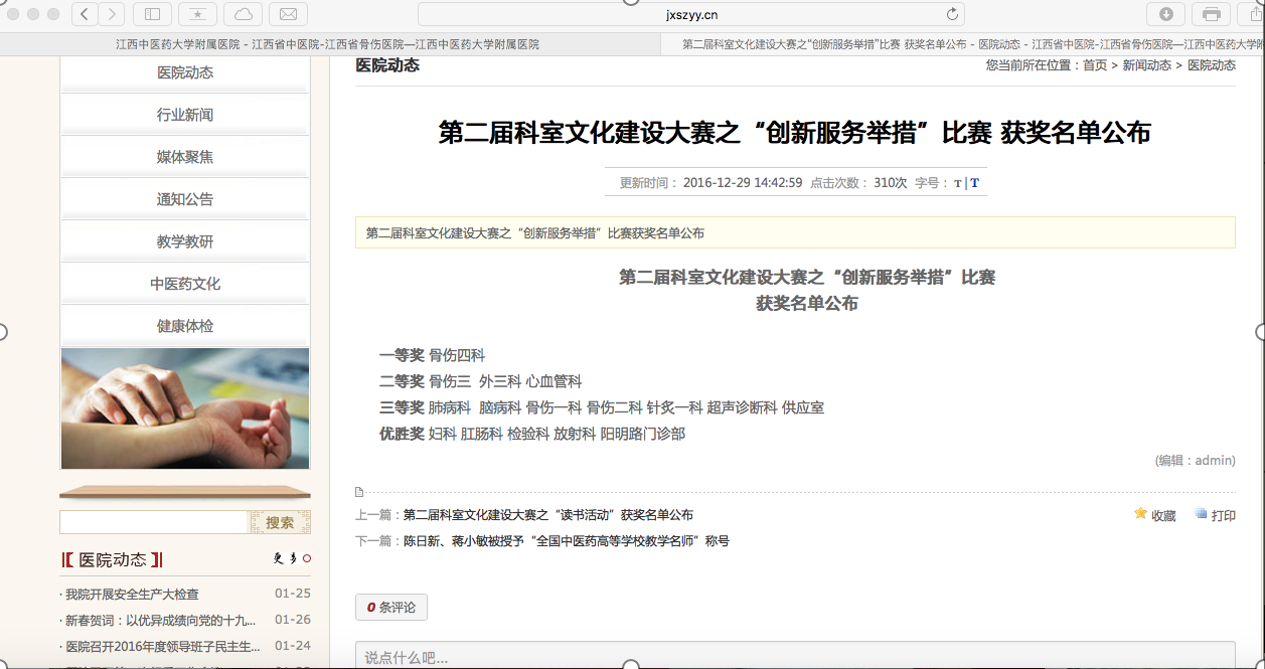This screenshot has height=669, width=1265.
Task: Click the printer icon in the Safari toolbar
Action: pos(1211,14)
